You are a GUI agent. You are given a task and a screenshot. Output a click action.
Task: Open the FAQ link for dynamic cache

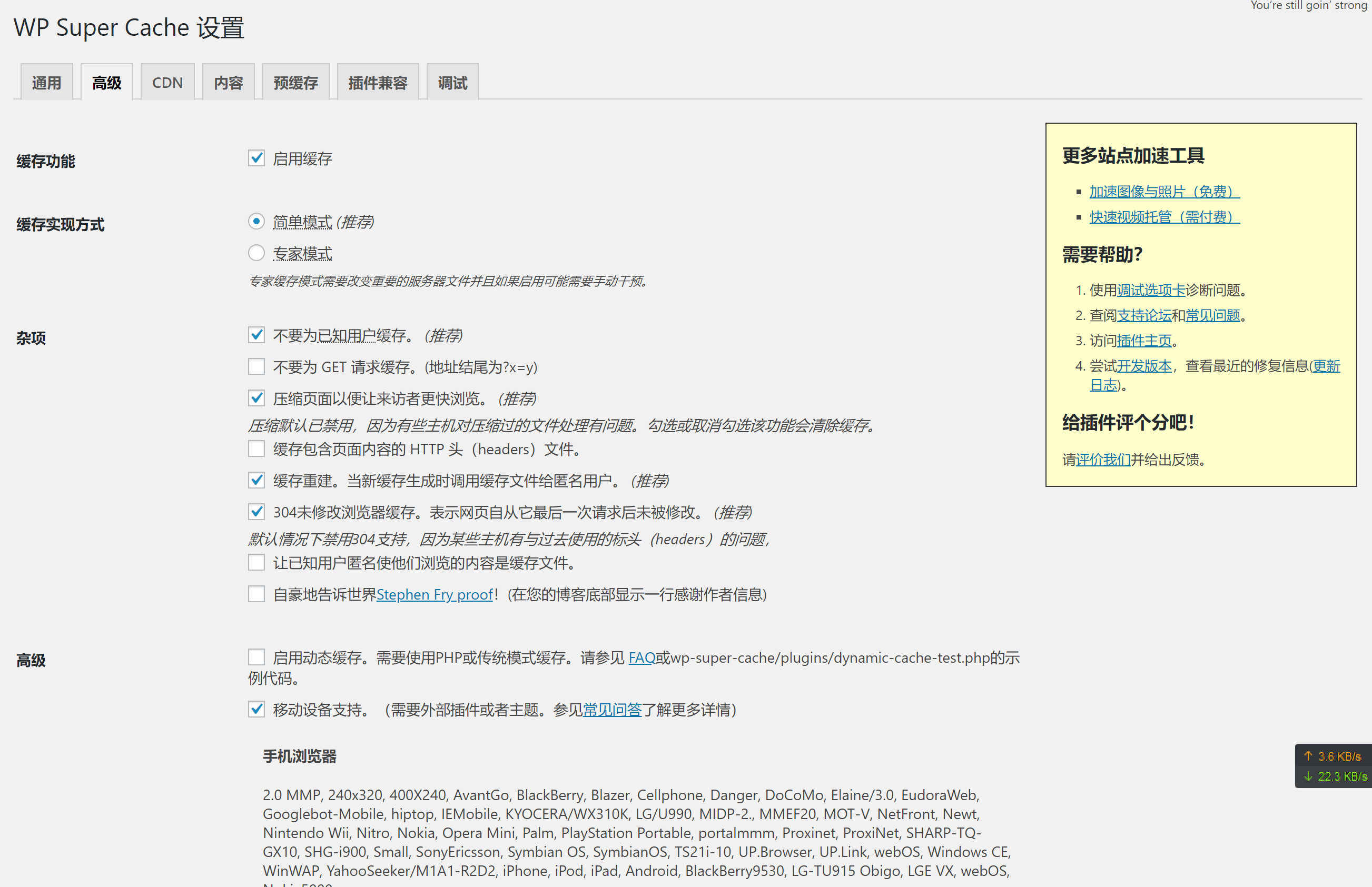[642, 658]
